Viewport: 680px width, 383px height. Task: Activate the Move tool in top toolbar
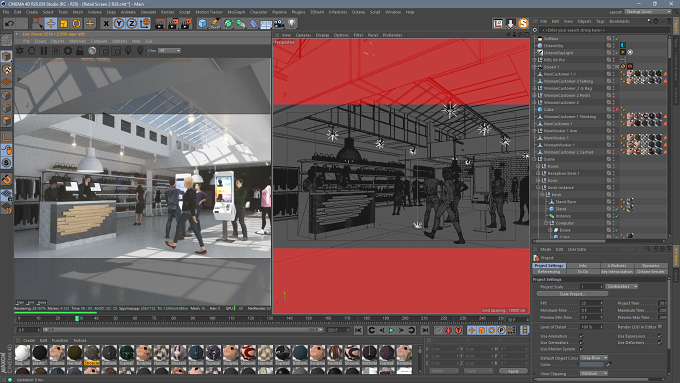pyautogui.click(x=51, y=23)
